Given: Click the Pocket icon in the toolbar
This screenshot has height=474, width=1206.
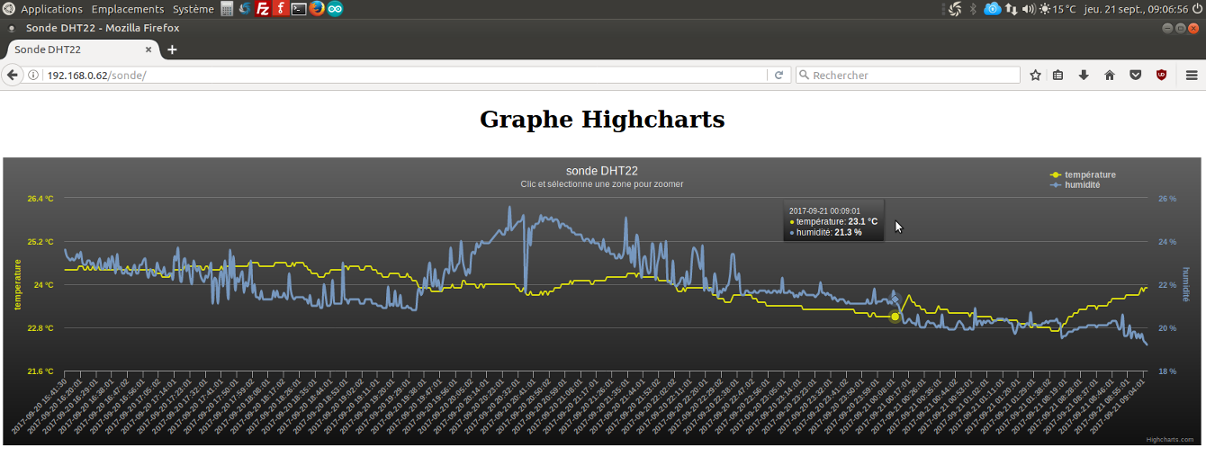Looking at the screenshot, I should [x=1135, y=75].
